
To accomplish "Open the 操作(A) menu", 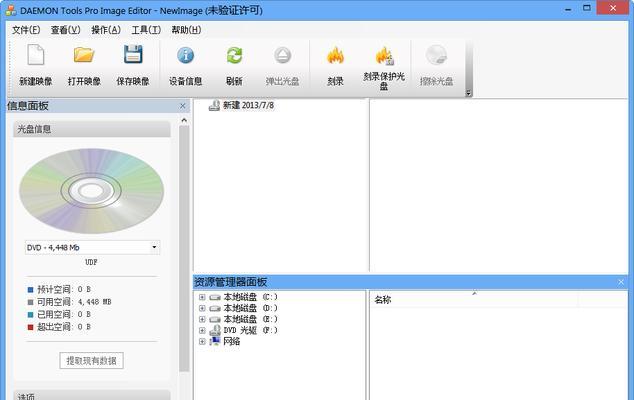I will click(106, 30).
